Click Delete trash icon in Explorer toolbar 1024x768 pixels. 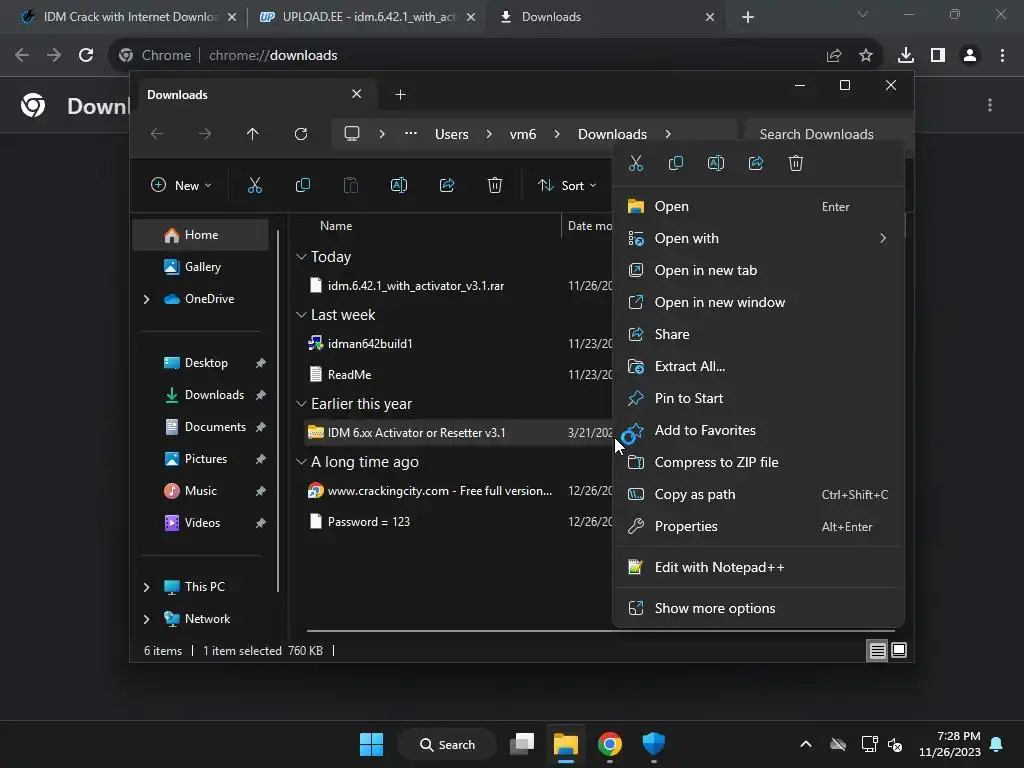(495, 185)
